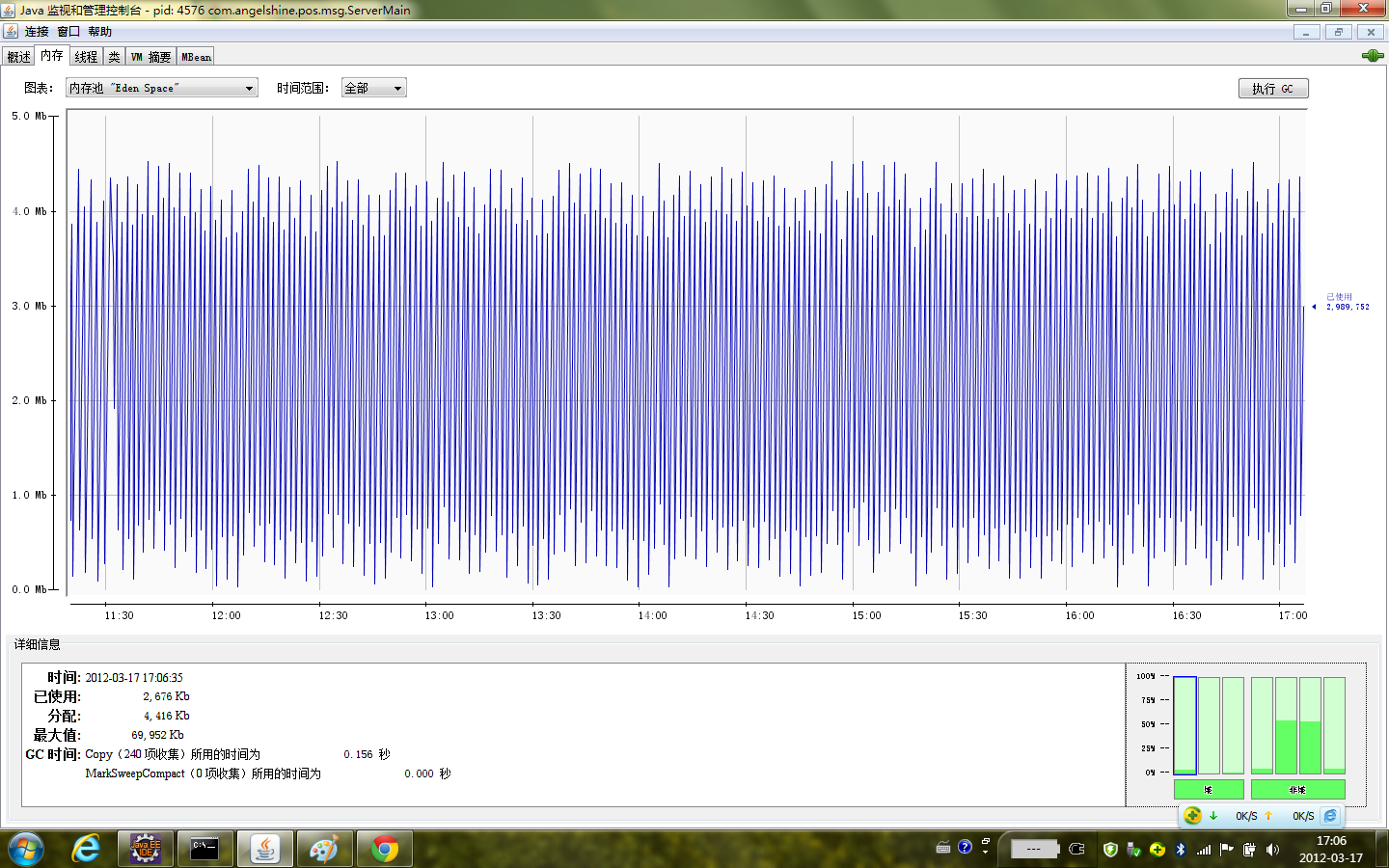
Task: Click the upload speed 0K/S readout
Action: (1303, 816)
